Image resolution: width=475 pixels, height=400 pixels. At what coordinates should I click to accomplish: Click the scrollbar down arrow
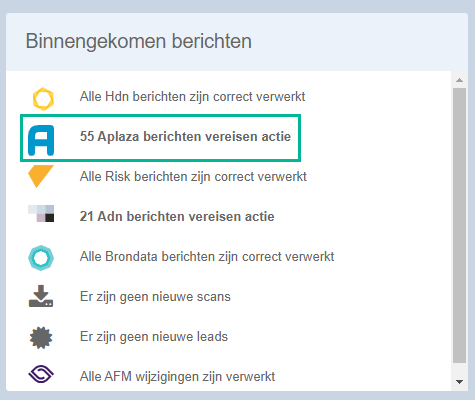tap(460, 382)
